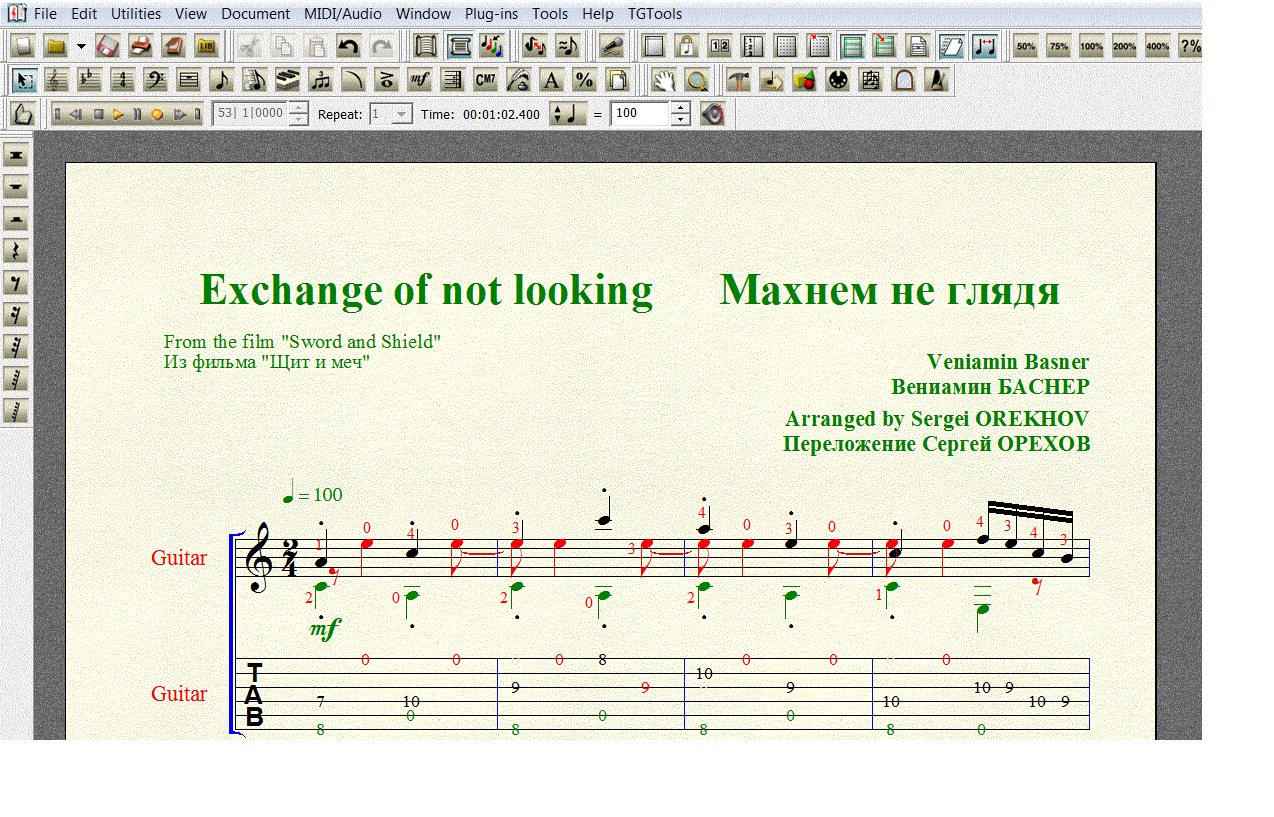1274x817 pixels.
Task: Choose the quarter rest in rests palette
Action: point(16,251)
